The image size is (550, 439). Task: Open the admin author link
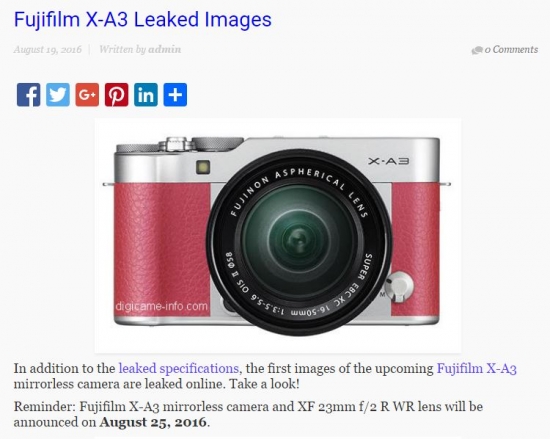[x=165, y=49]
